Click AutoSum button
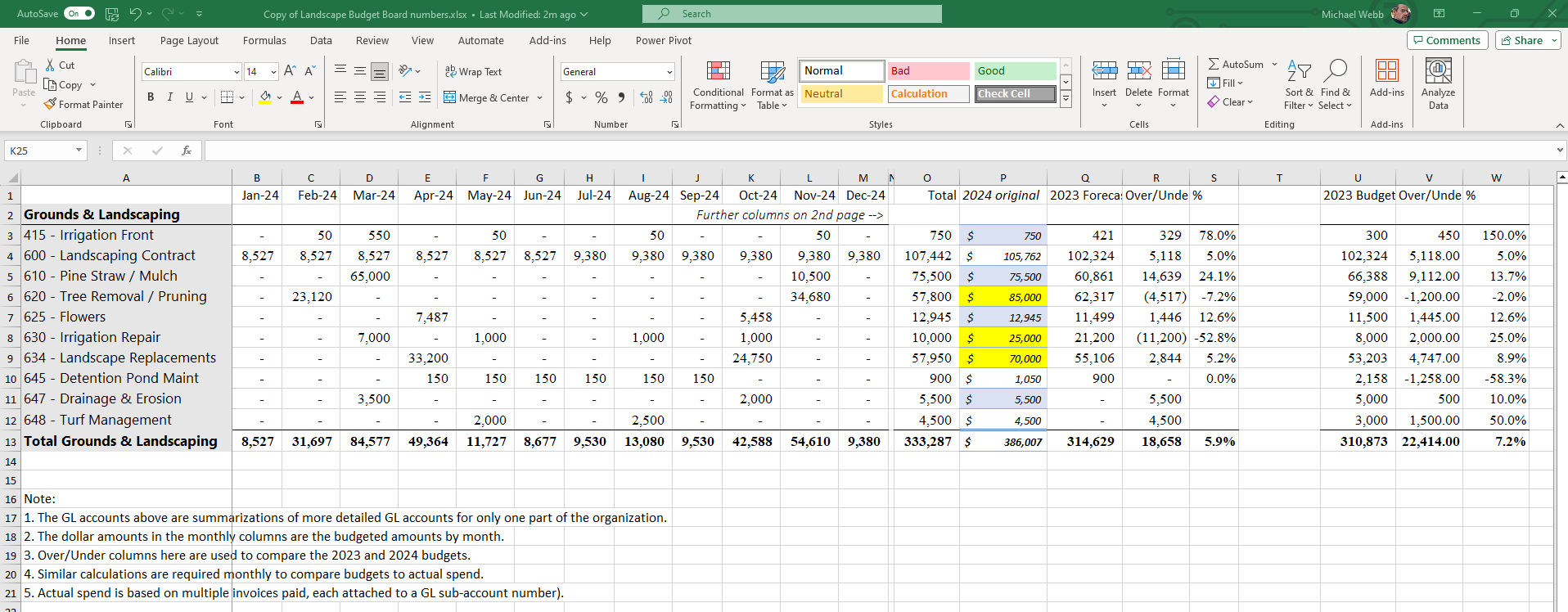This screenshot has height=612, width=1568. pyautogui.click(x=1236, y=64)
